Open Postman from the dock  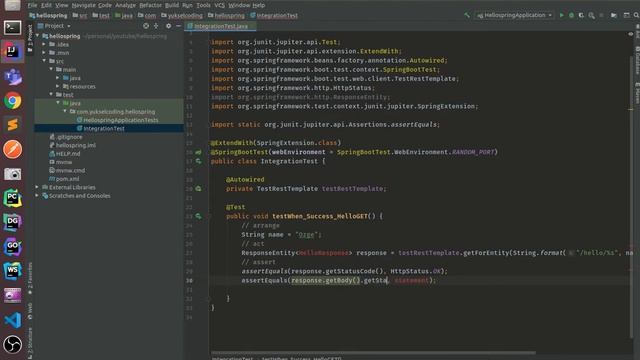point(13,149)
